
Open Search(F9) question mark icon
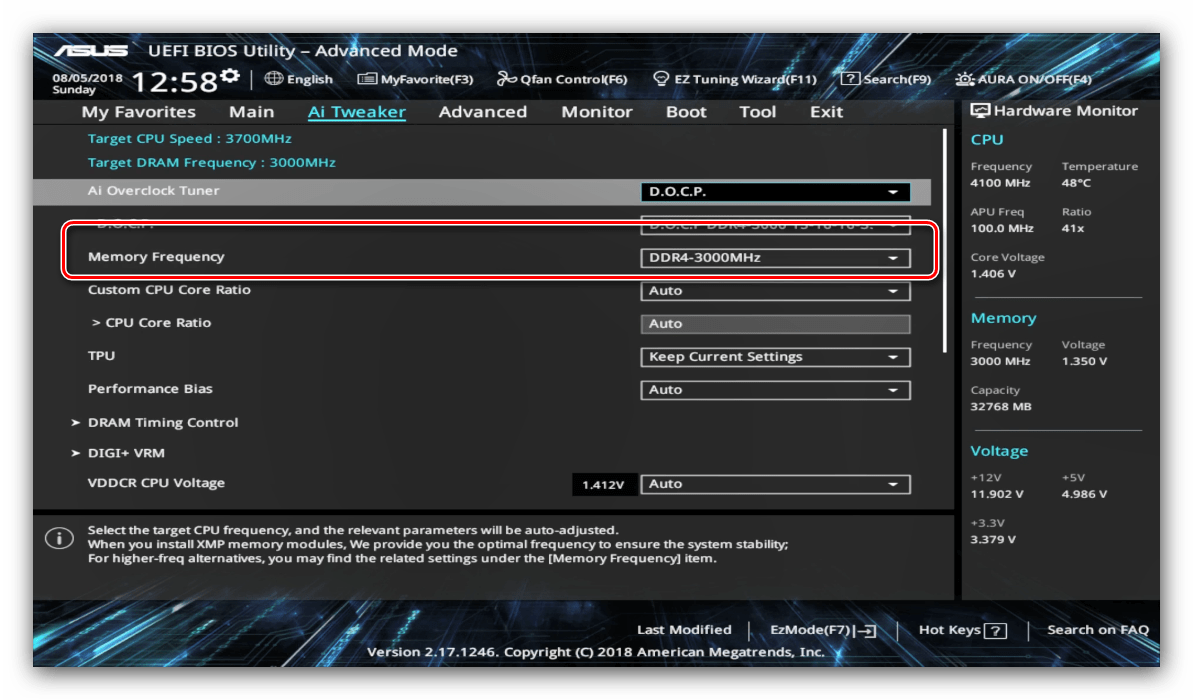(850, 79)
